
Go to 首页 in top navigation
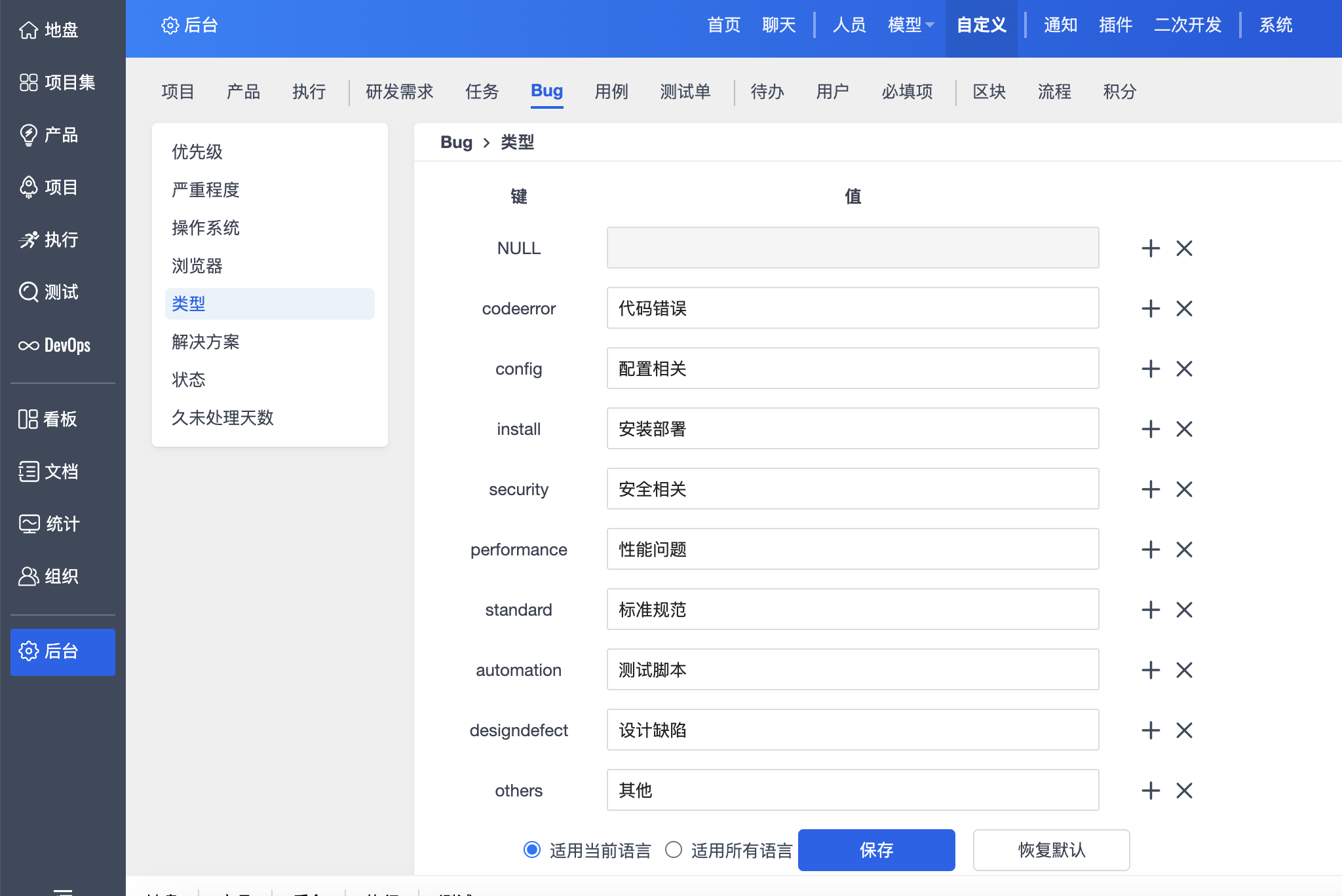pos(724,26)
